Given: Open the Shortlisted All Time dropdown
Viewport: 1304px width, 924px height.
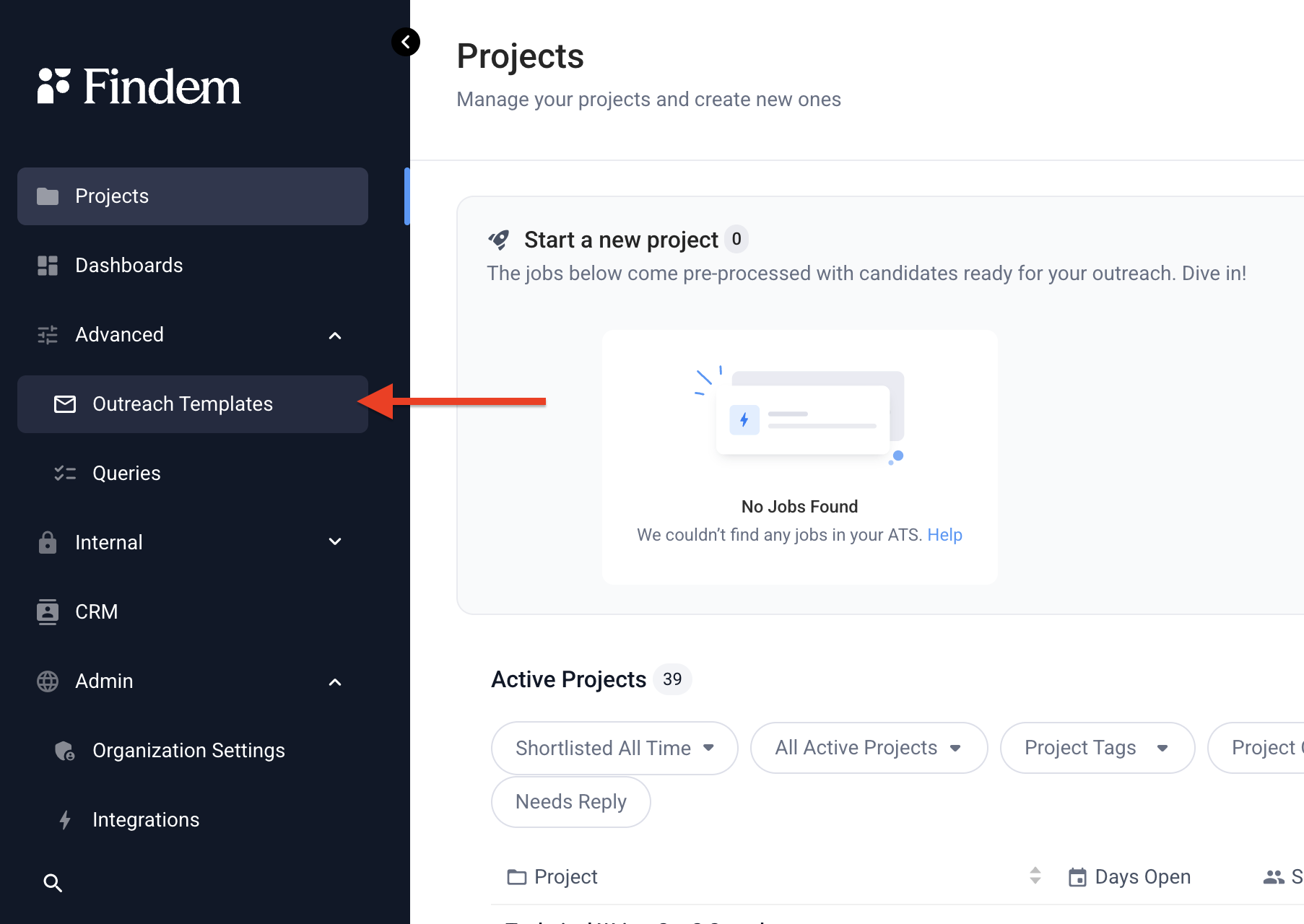Looking at the screenshot, I should pyautogui.click(x=614, y=748).
